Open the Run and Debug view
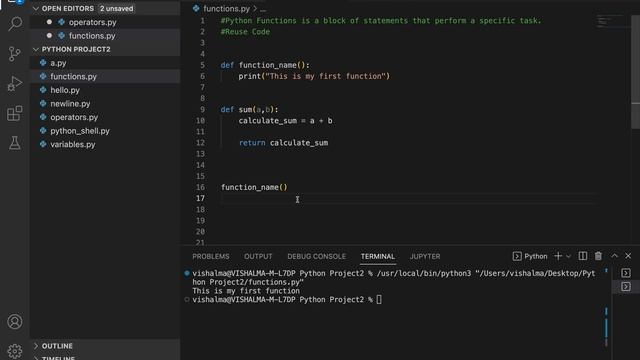 [x=15, y=83]
